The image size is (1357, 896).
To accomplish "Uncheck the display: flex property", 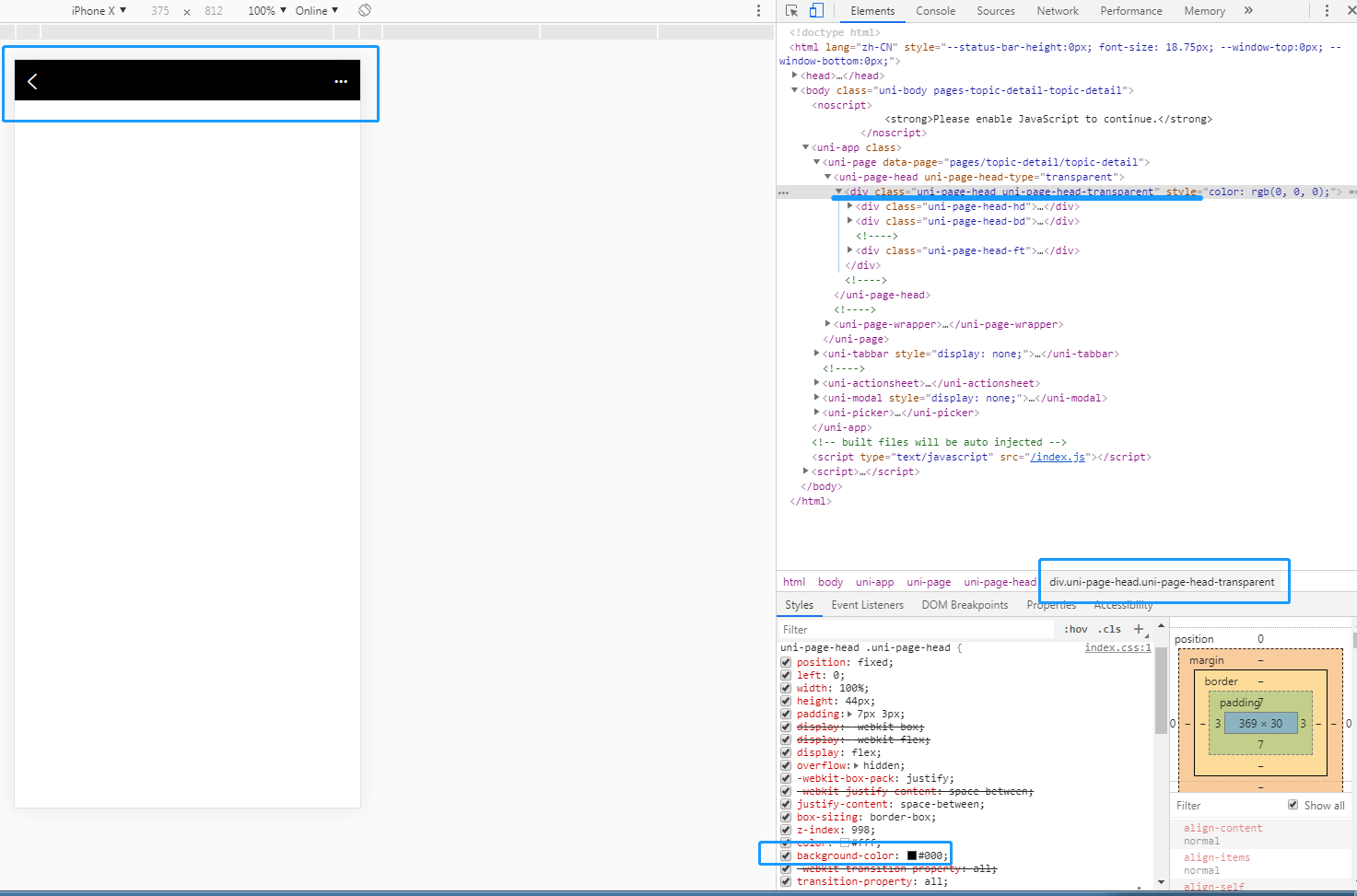I will point(786,752).
